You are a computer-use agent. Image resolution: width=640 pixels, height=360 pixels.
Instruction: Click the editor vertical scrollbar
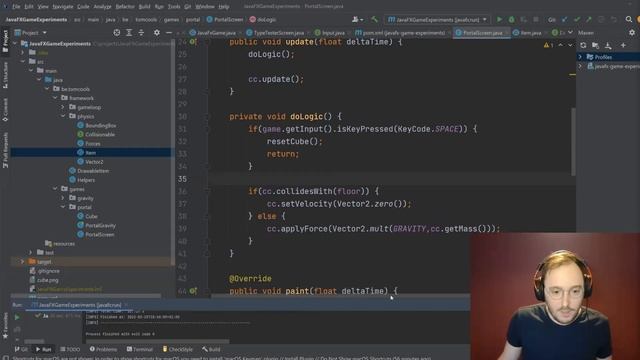pyautogui.click(x=573, y=142)
